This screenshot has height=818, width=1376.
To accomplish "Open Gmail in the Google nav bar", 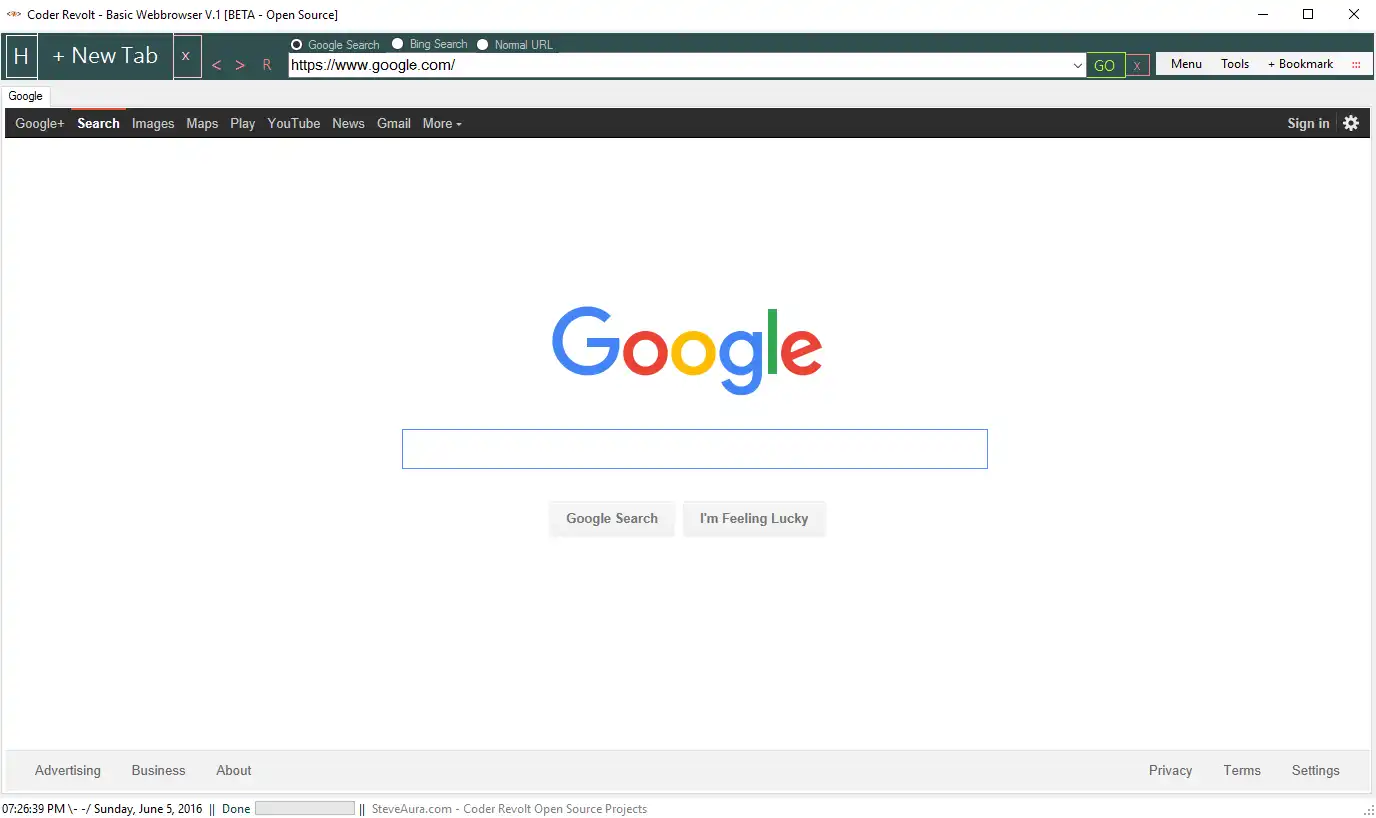I will click(x=394, y=123).
